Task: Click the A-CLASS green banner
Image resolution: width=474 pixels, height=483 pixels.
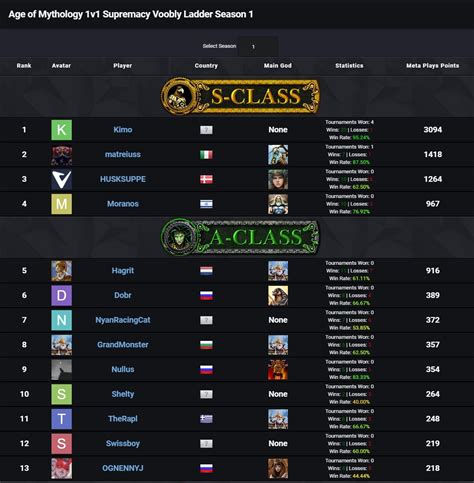Action: (240, 237)
